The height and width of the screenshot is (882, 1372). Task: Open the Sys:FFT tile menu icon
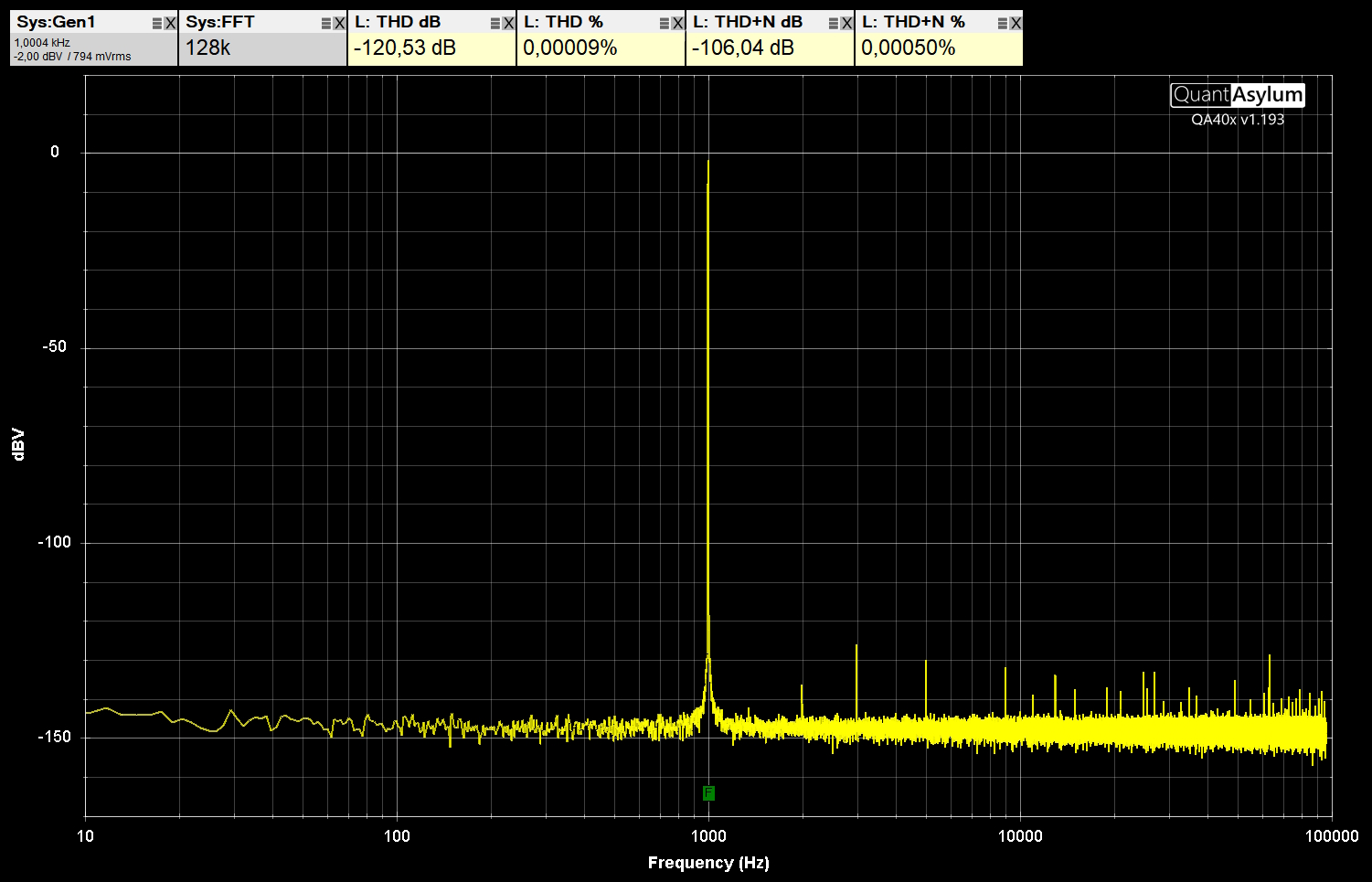[326, 23]
